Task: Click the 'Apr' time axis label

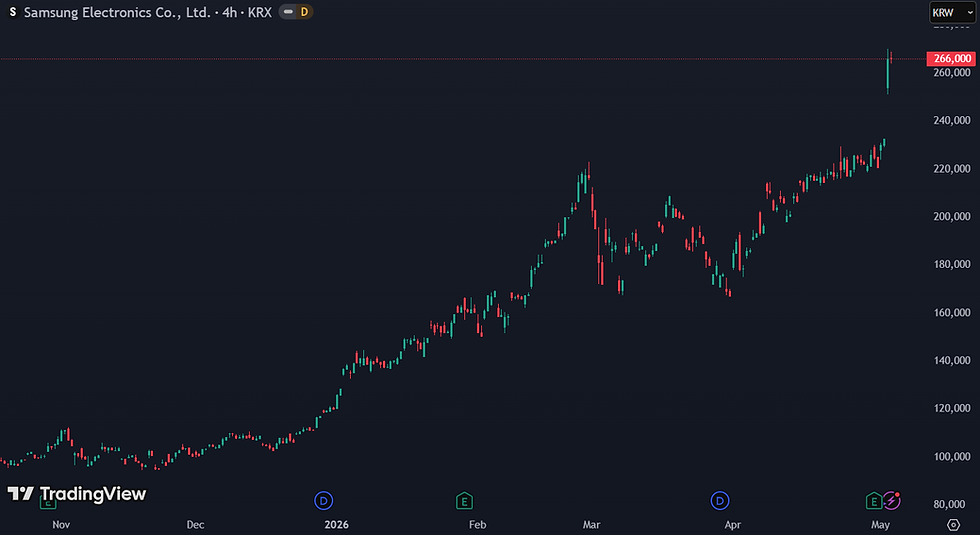Action: 732,524
